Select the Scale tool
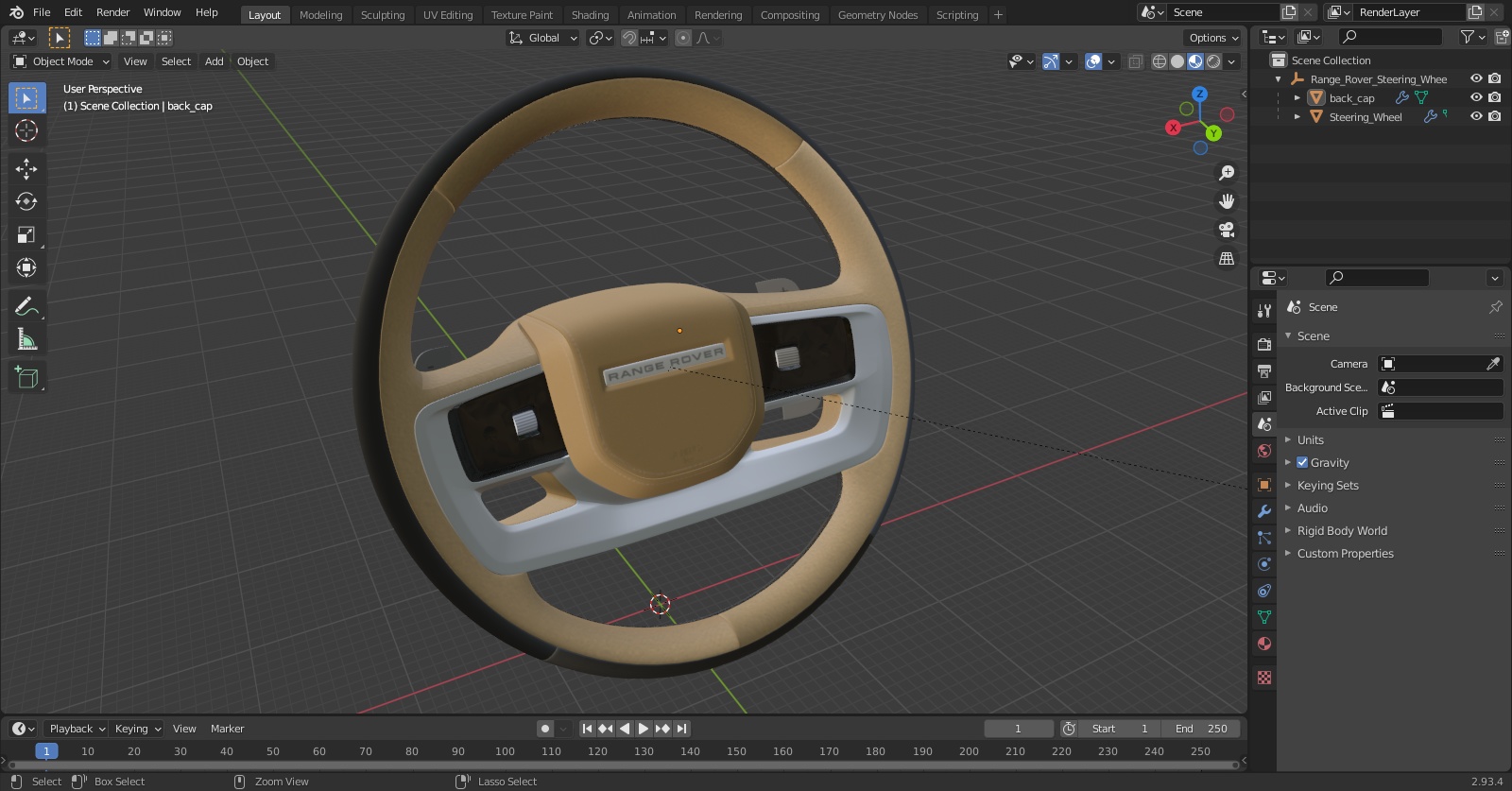This screenshot has height=791, width=1512. click(x=26, y=234)
